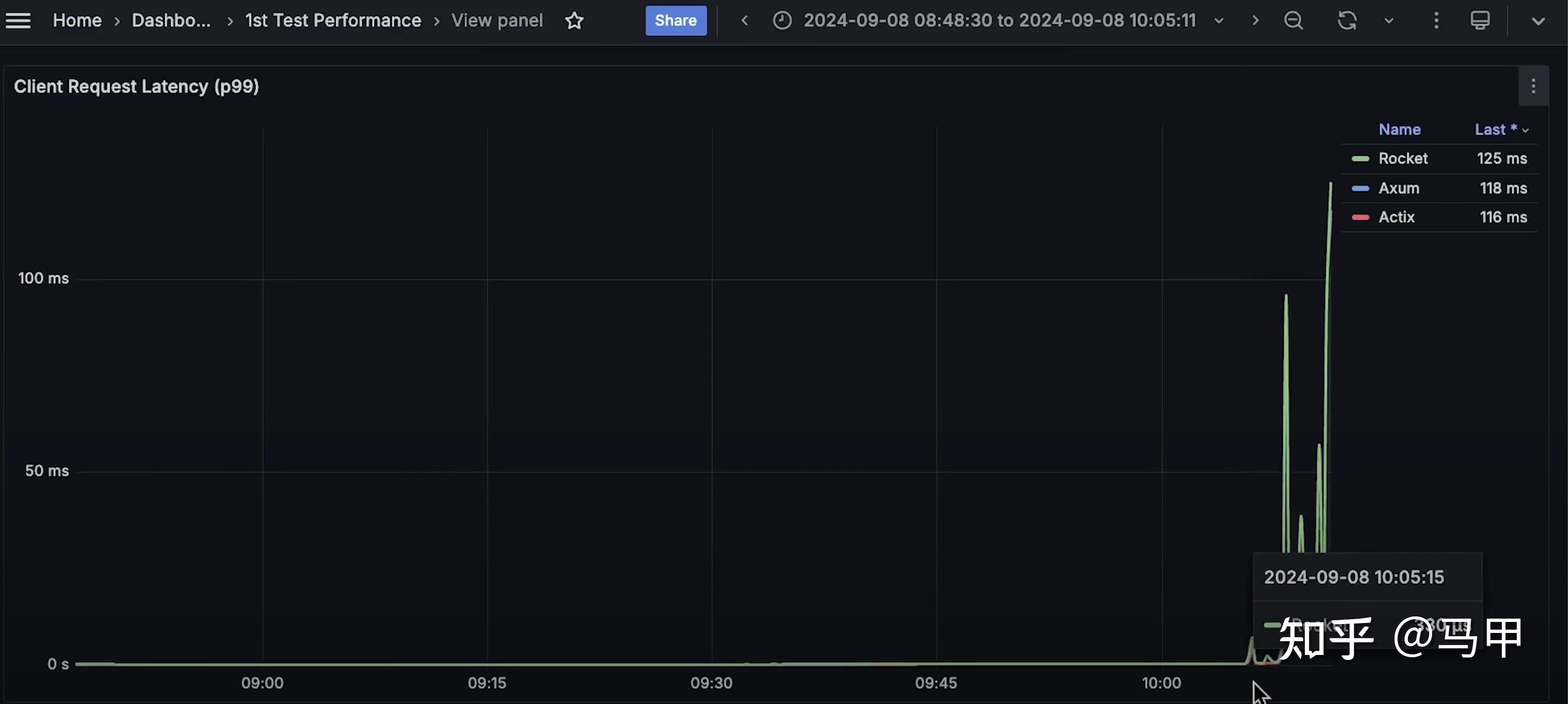Image resolution: width=1568 pixels, height=704 pixels.
Task: Click the Share button
Action: (x=676, y=21)
